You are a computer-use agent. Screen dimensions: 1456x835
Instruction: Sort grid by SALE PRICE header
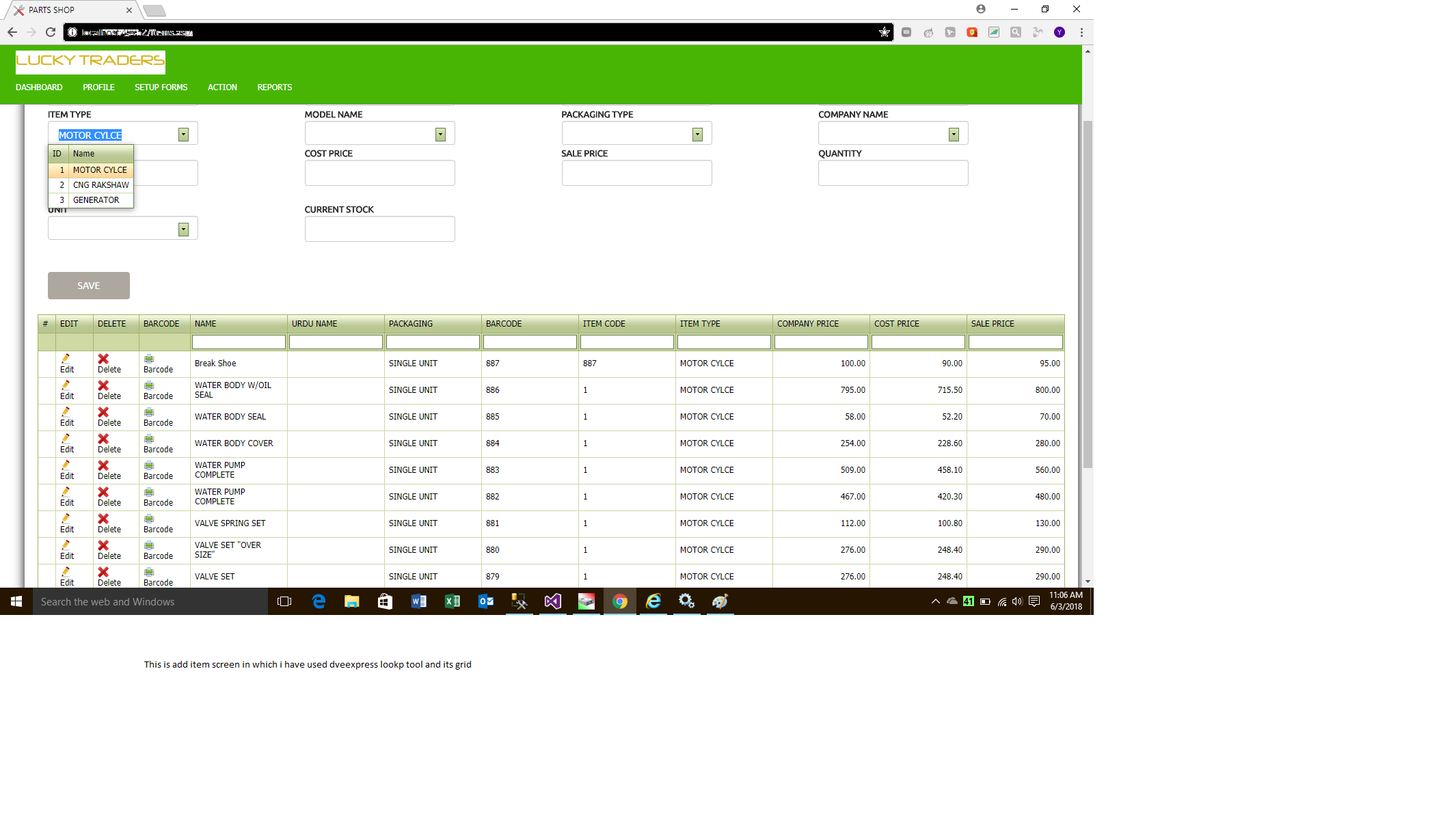(1016, 324)
